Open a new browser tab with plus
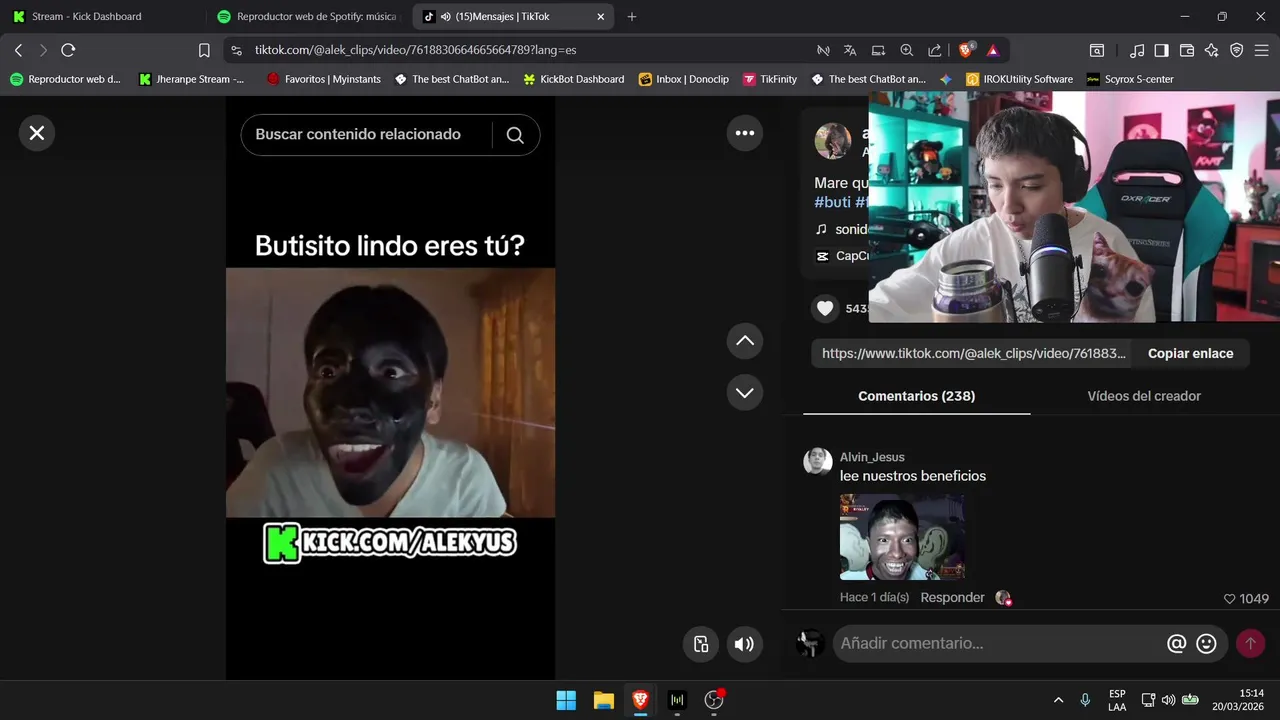The height and width of the screenshot is (720, 1280). coord(631,17)
